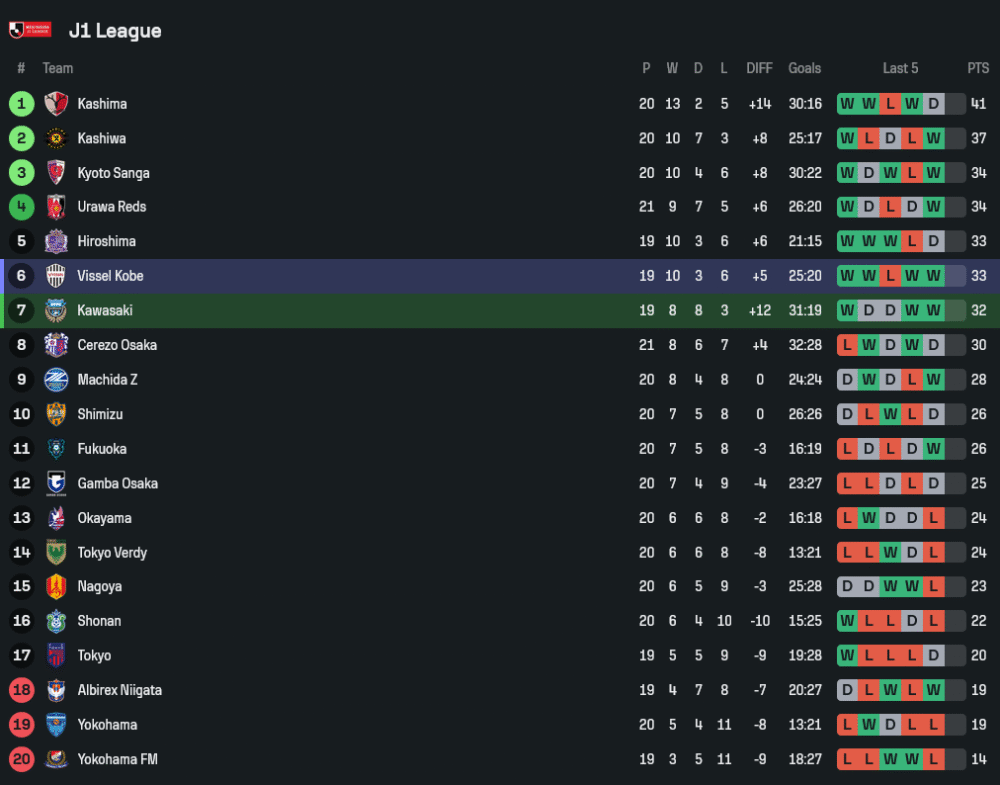Viewport: 1000px width, 785px height.
Task: Click the Kashiwa team crest icon
Action: click(x=56, y=138)
